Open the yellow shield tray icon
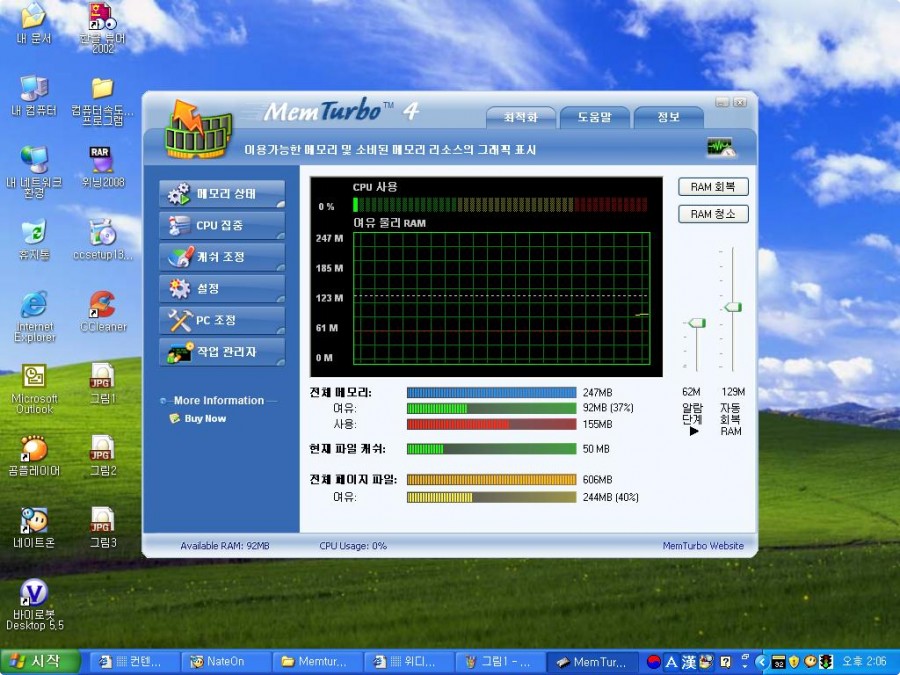 point(794,662)
